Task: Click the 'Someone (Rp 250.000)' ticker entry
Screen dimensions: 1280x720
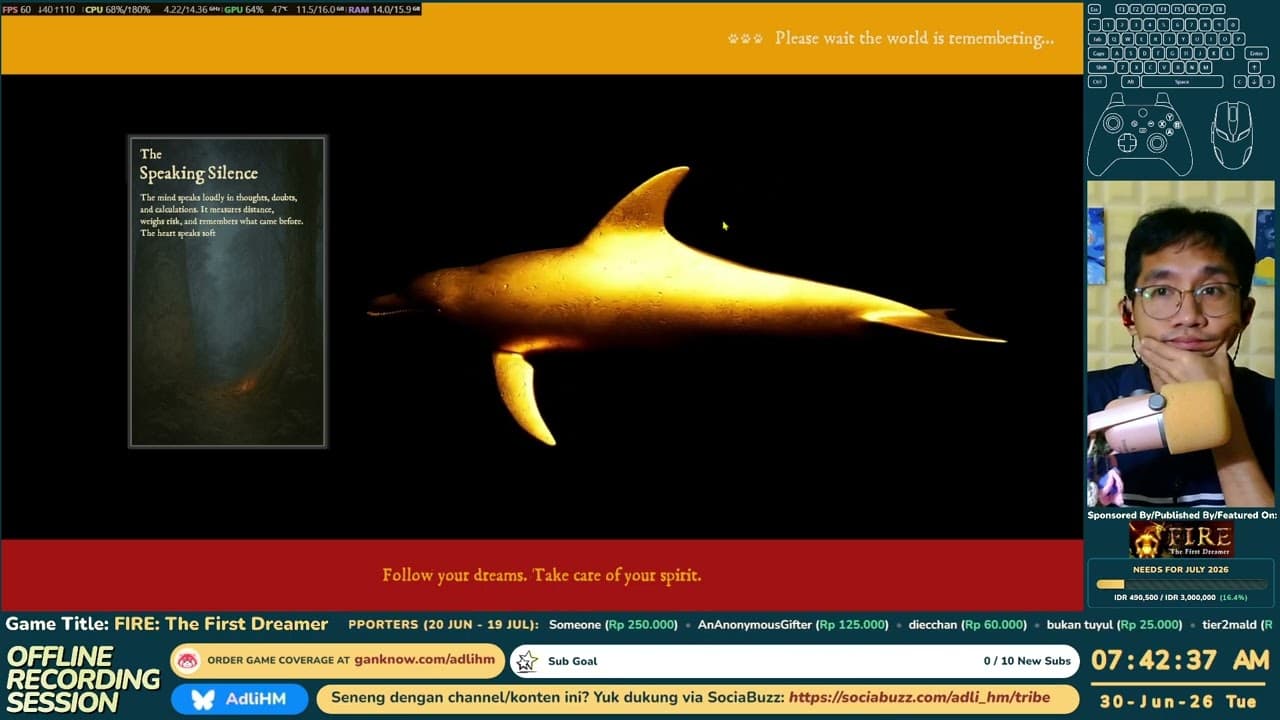Action: point(613,624)
